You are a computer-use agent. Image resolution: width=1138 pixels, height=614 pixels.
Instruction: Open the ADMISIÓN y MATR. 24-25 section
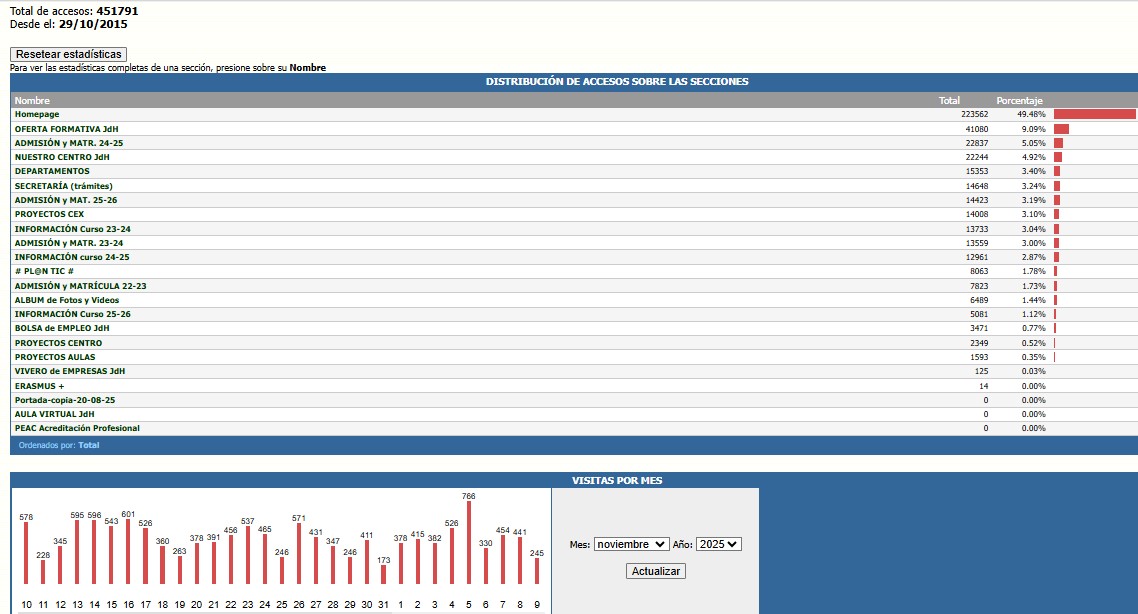click(x=64, y=142)
